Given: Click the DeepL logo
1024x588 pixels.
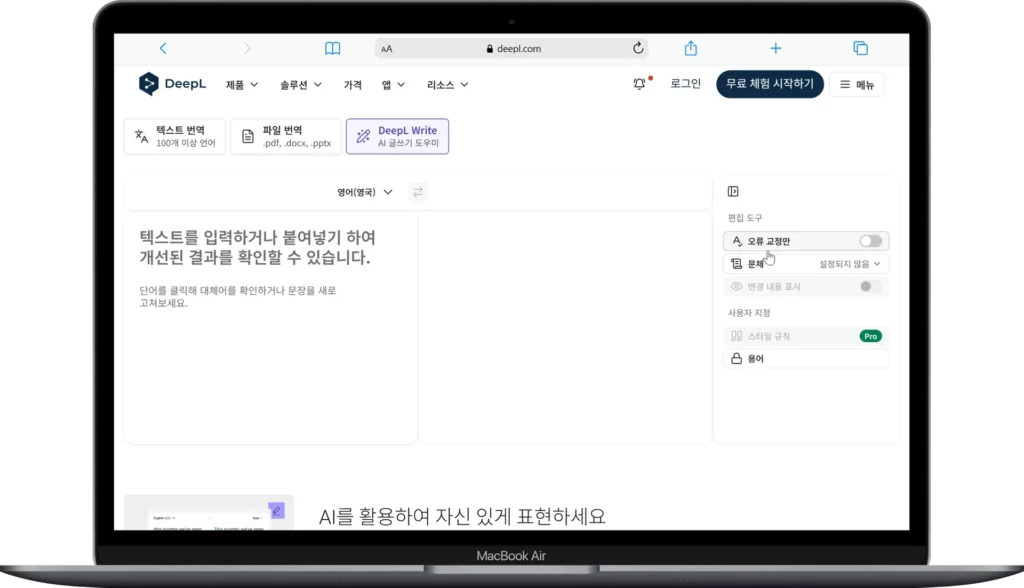Looking at the screenshot, I should [172, 84].
